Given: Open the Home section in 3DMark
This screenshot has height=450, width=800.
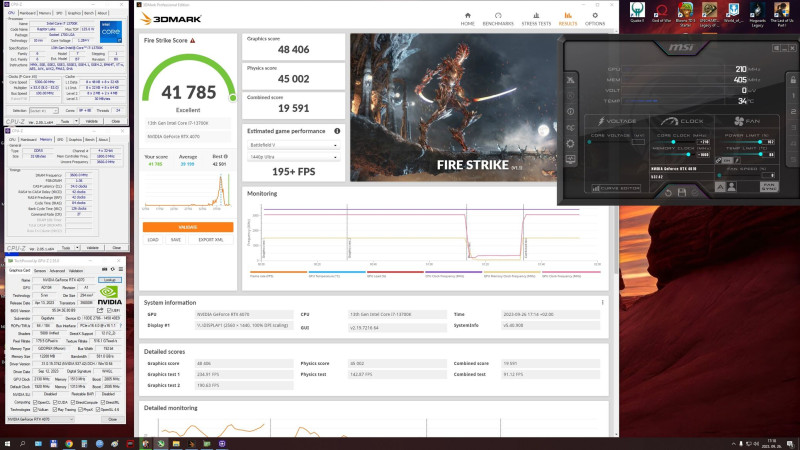Looking at the screenshot, I should point(467,19).
